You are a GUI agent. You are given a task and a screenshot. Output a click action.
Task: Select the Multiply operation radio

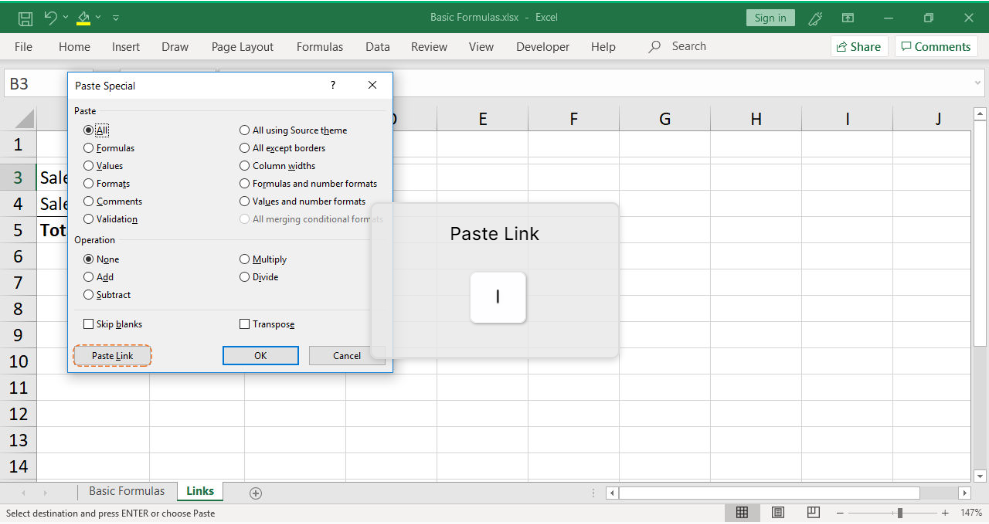tap(263, 259)
